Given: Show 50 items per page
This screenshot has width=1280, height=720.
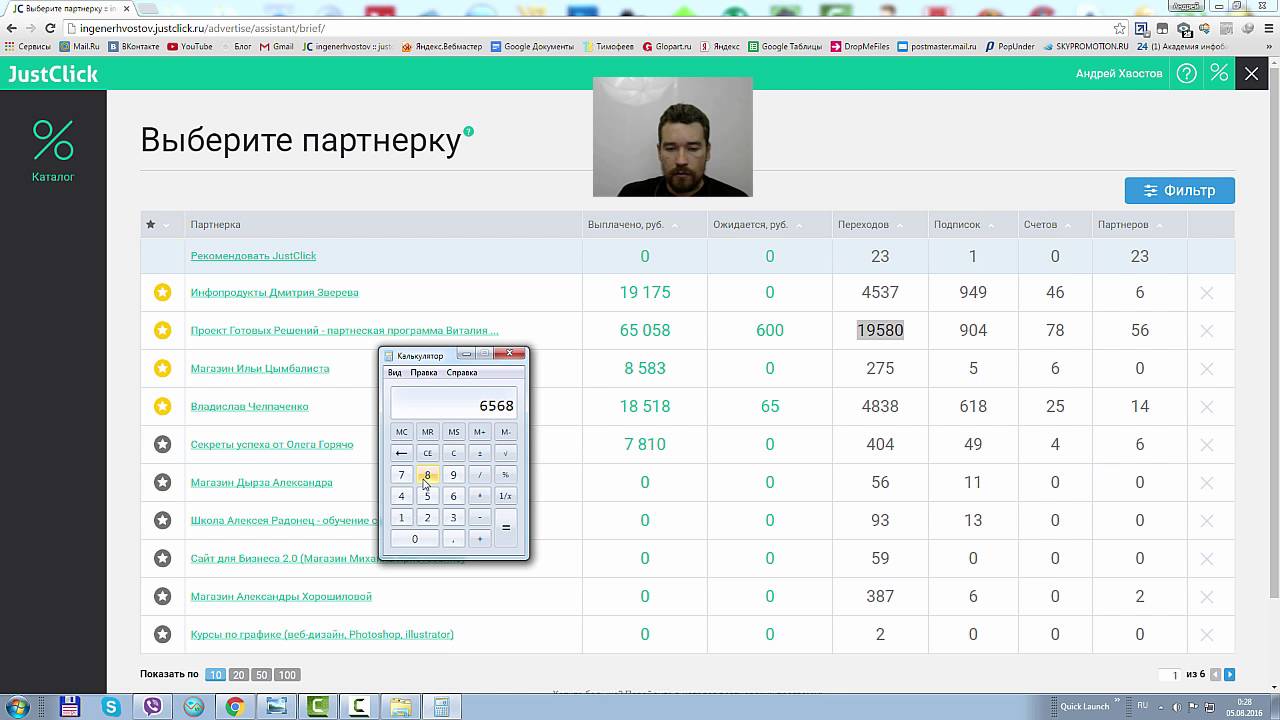Looking at the screenshot, I should [261, 675].
